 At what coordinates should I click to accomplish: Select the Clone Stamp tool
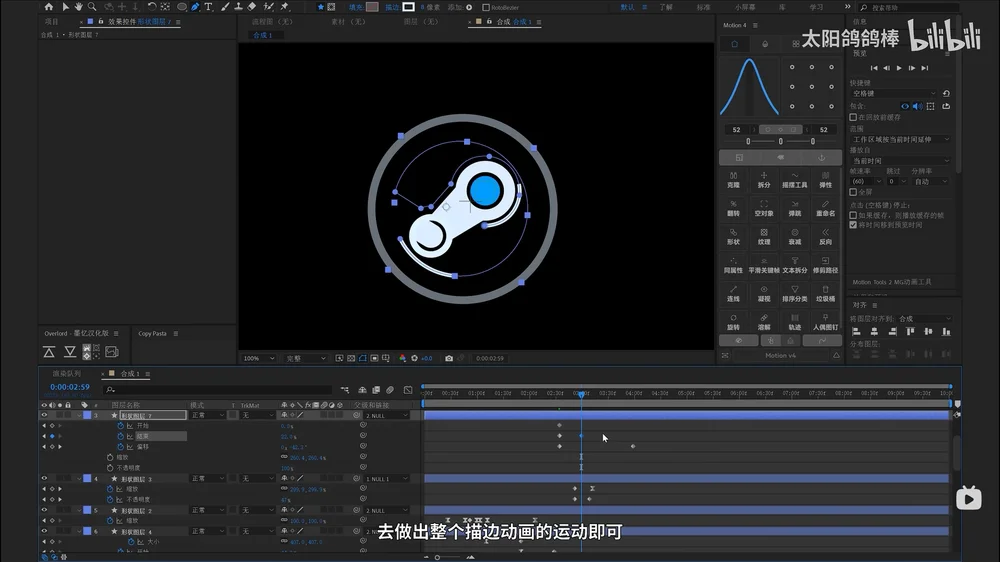[238, 7]
